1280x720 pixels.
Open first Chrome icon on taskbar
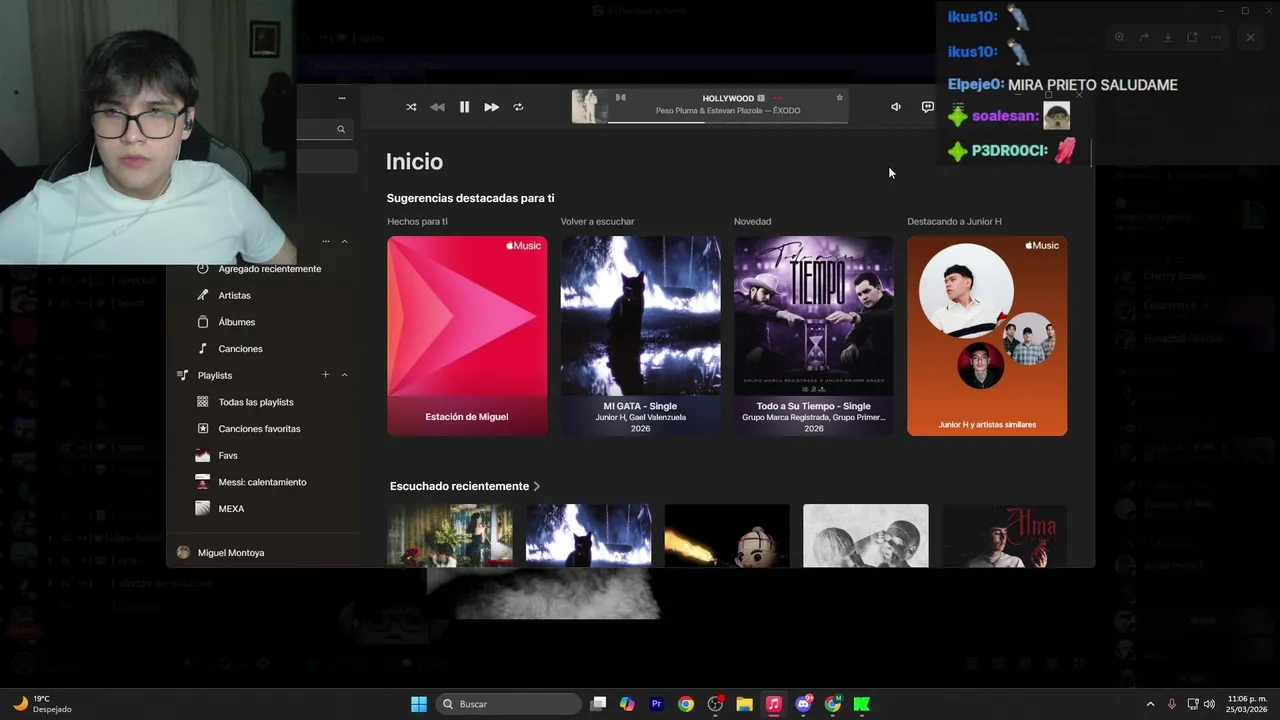(x=685, y=704)
